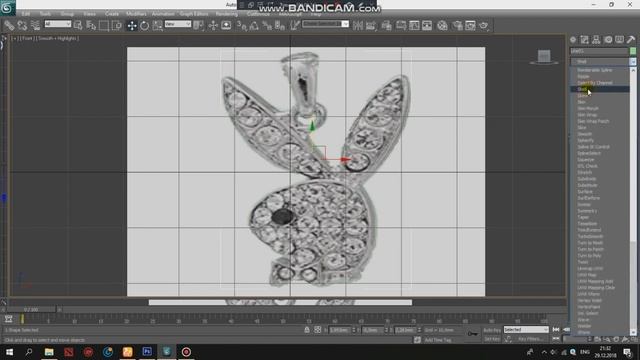
Task: Toggle Spinner Snap on toolbar
Action: 280,25
